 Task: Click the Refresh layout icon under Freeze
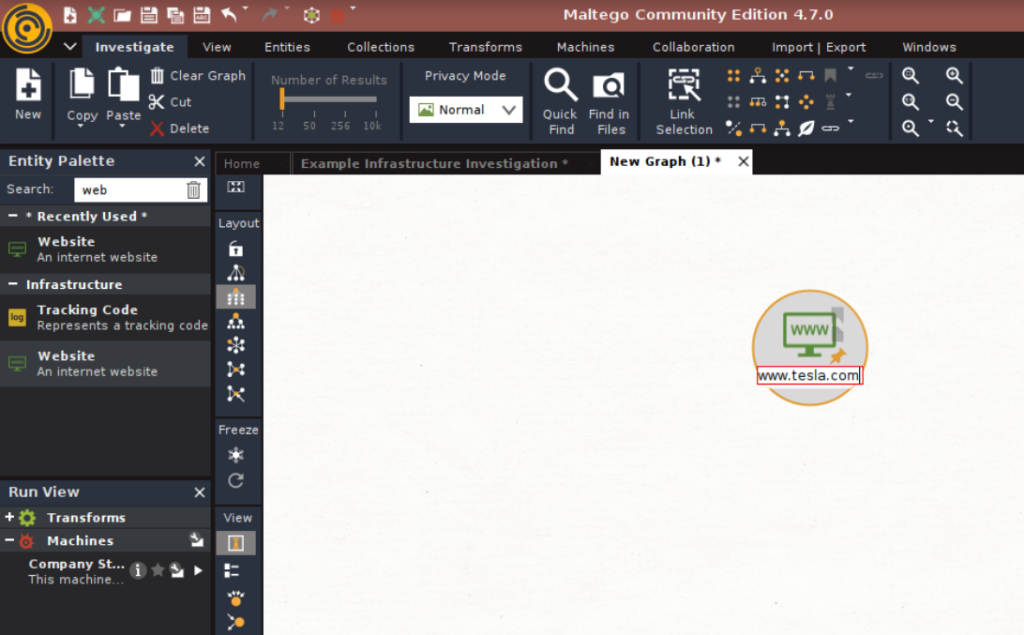click(236, 481)
